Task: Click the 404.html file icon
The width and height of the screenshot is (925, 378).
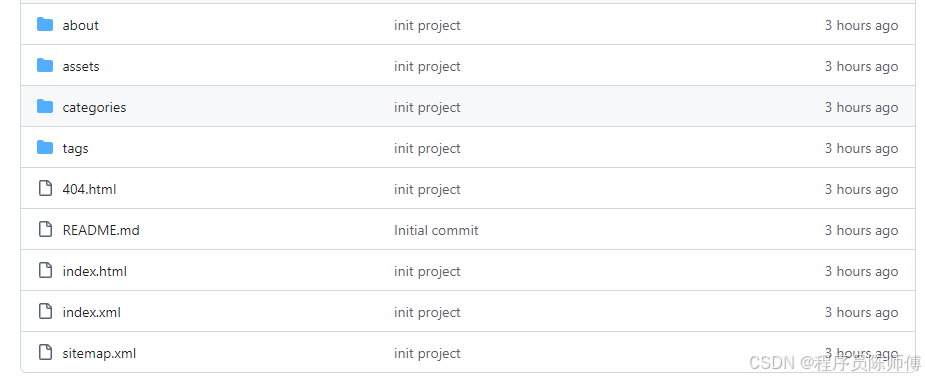Action: [x=45, y=189]
